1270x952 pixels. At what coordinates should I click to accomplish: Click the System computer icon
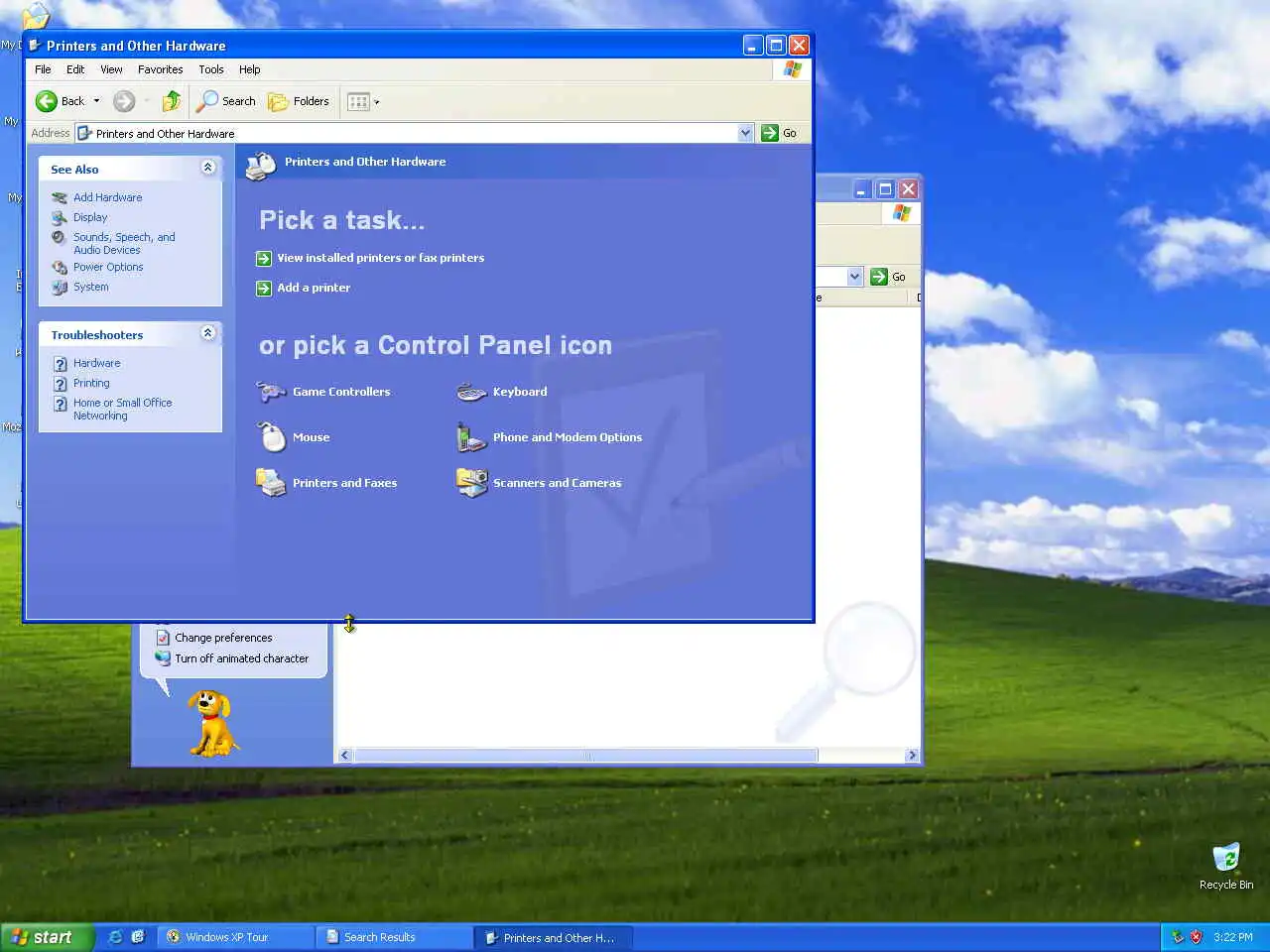click(x=60, y=287)
